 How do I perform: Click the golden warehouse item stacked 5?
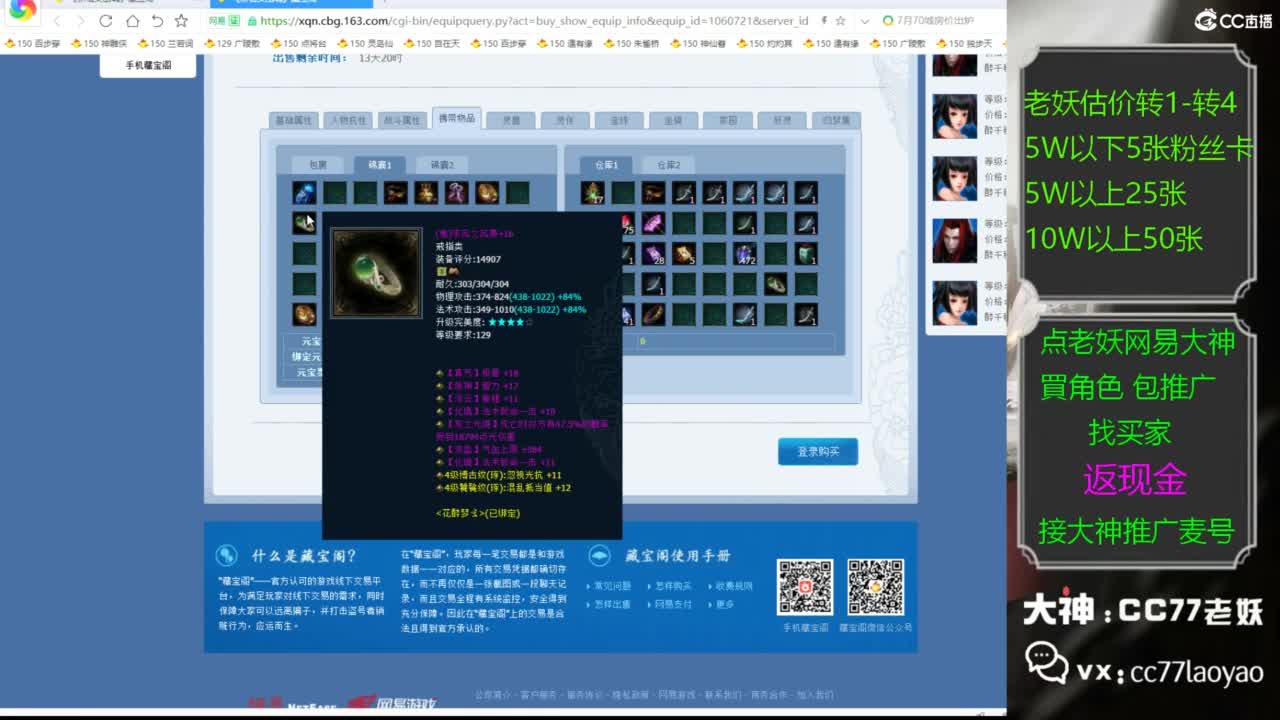(684, 254)
